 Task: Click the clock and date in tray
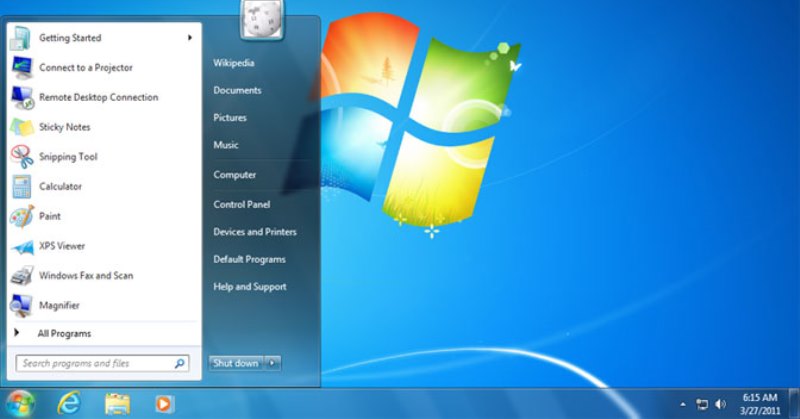click(x=760, y=404)
